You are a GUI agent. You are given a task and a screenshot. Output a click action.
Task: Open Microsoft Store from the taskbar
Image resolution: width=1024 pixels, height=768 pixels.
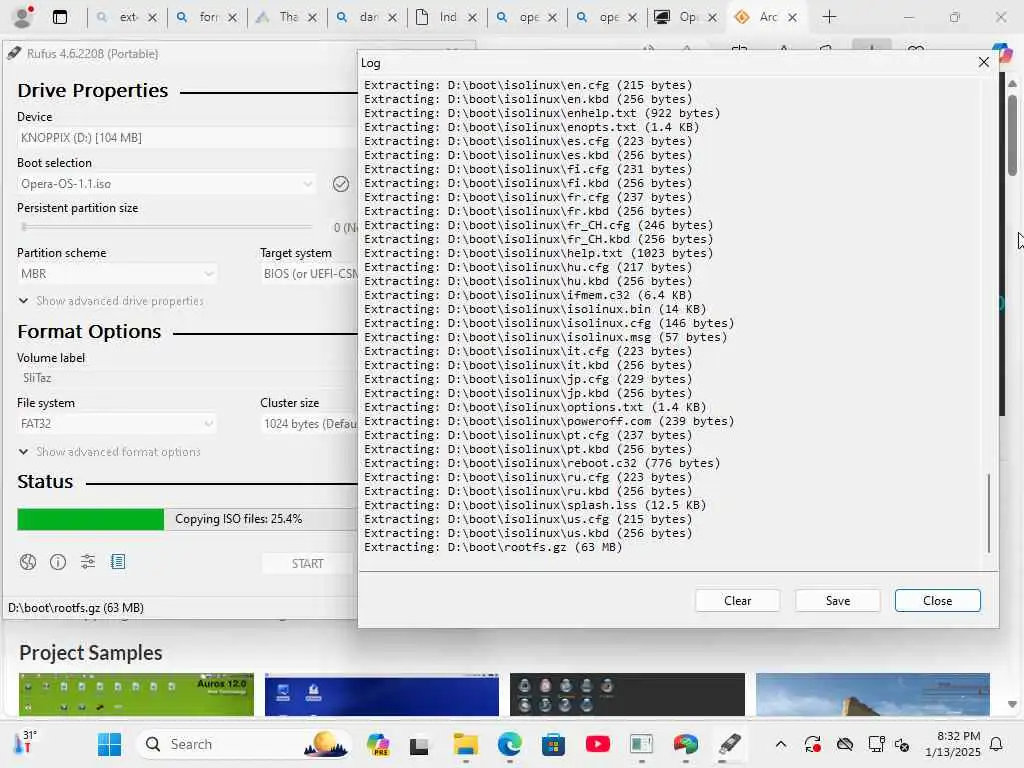[x=553, y=744]
